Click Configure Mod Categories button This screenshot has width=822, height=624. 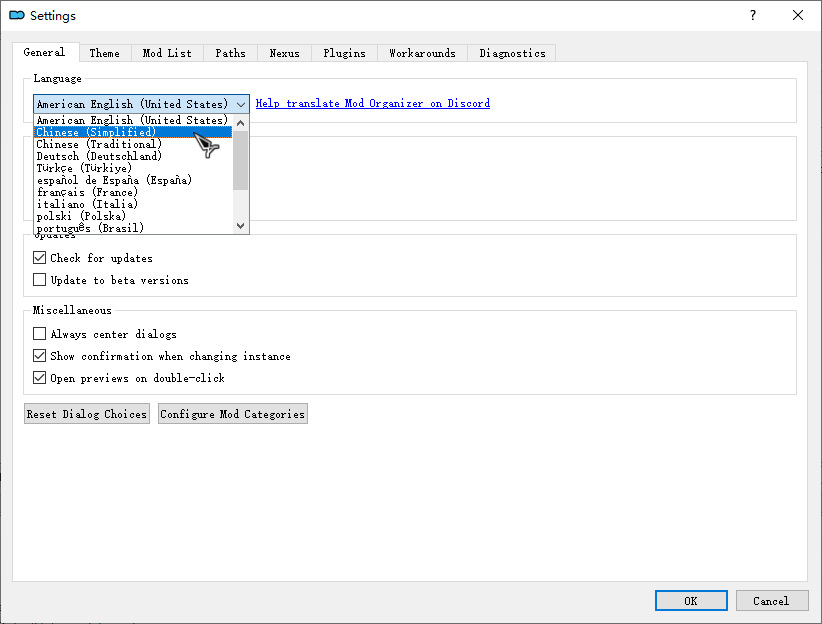[233, 414]
